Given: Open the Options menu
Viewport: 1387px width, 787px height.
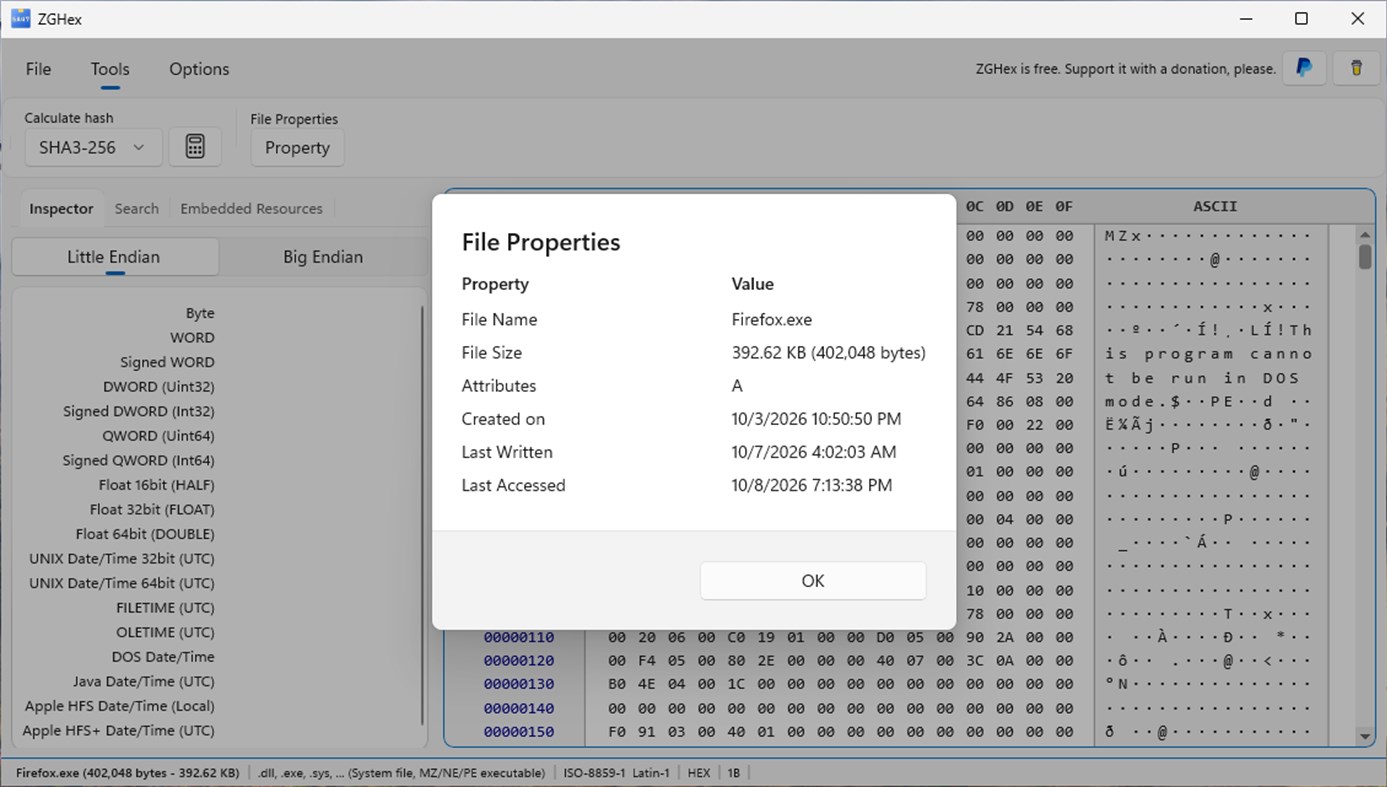Looking at the screenshot, I should 199,69.
